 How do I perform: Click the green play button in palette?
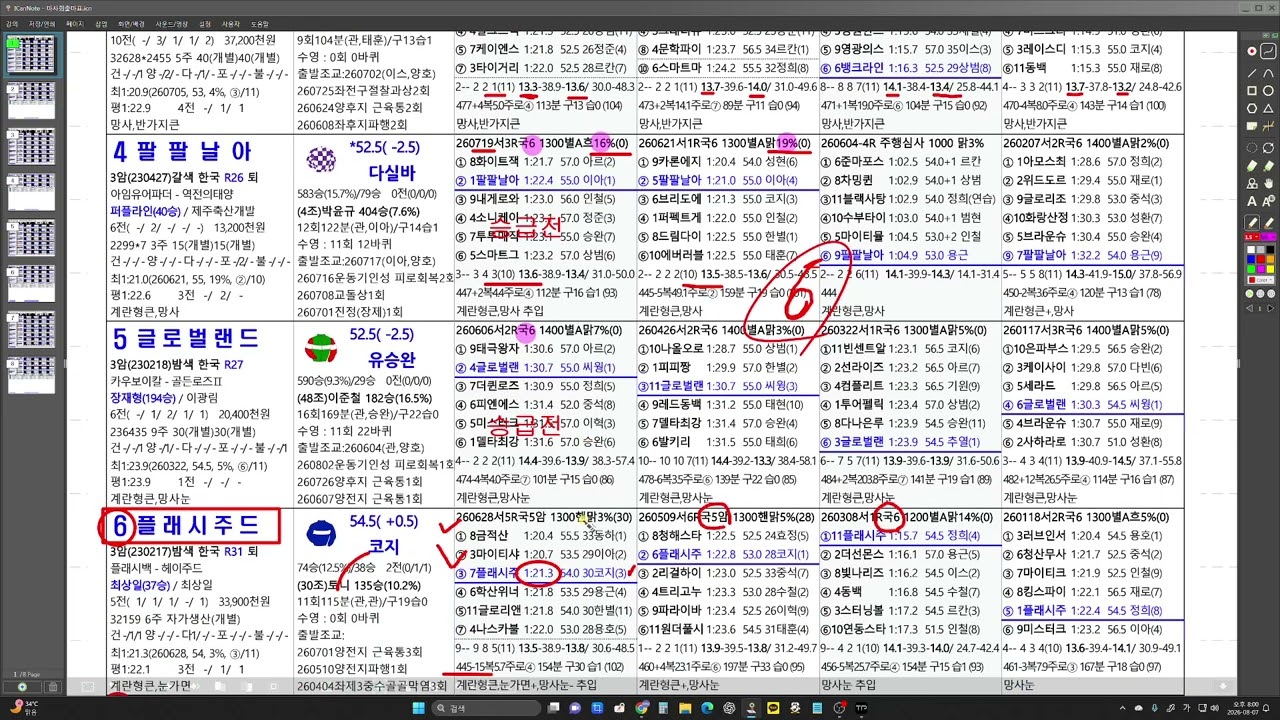1249,293
